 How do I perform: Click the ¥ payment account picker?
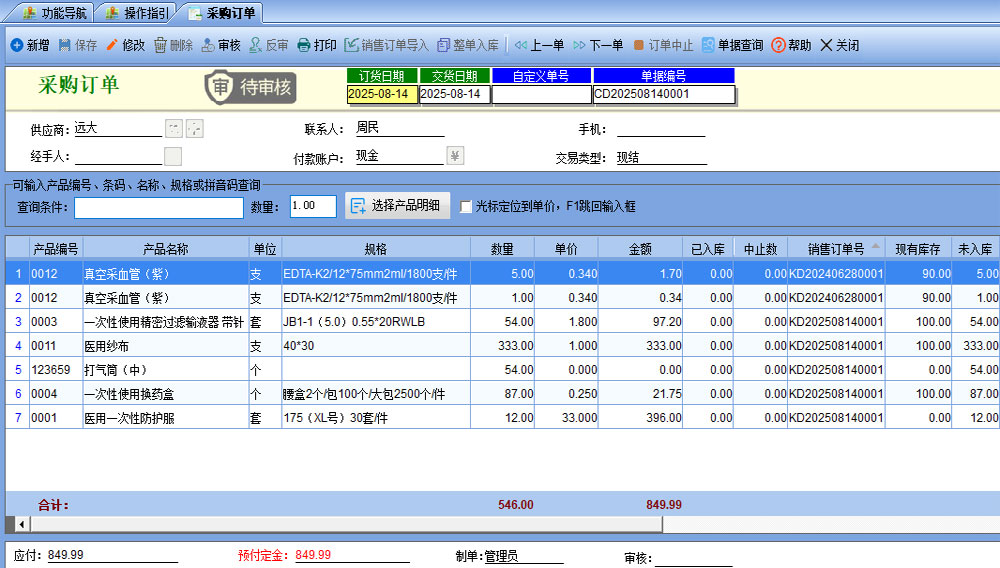(x=455, y=156)
